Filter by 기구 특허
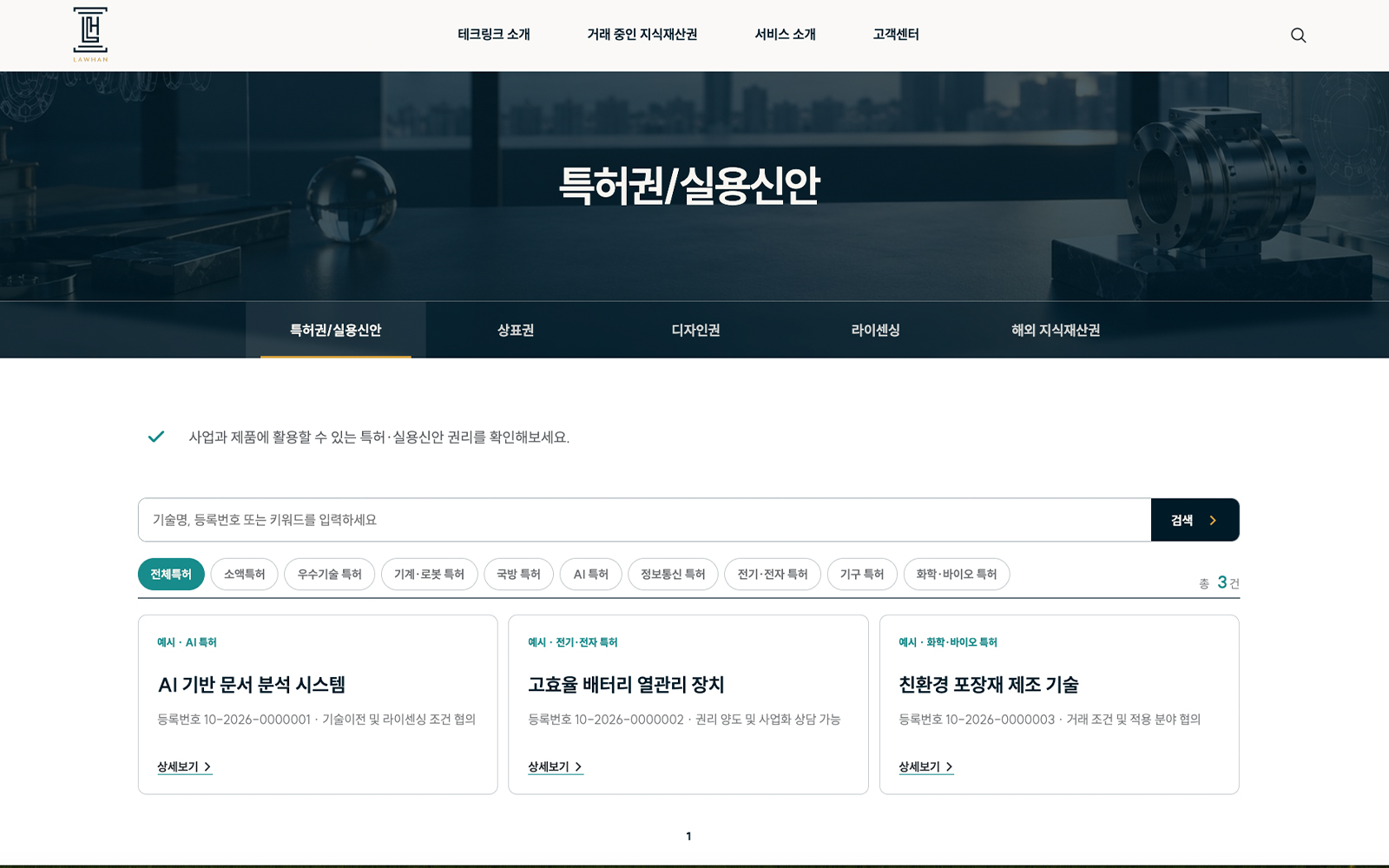 [x=862, y=575]
